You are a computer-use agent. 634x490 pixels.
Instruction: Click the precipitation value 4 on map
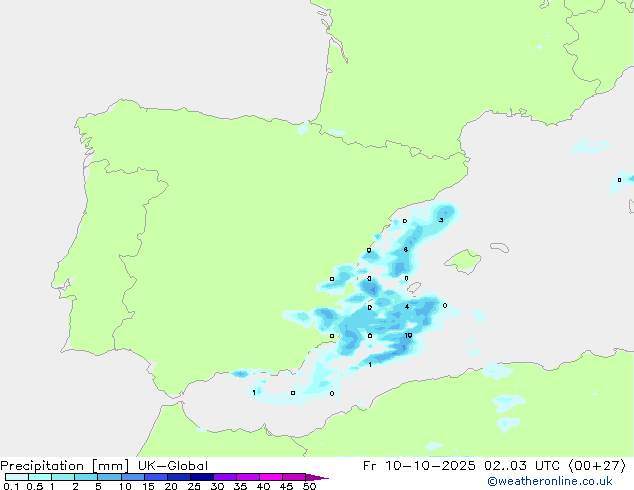pos(407,306)
